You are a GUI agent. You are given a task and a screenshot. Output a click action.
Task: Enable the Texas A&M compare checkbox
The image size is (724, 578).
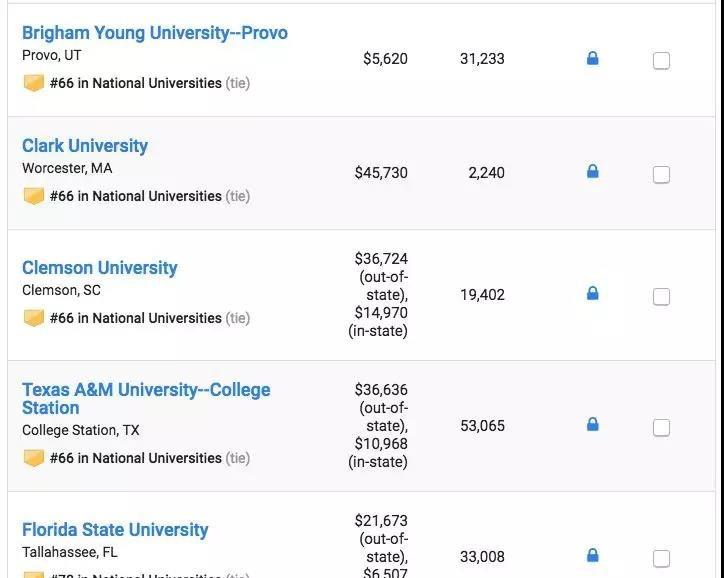(661, 428)
